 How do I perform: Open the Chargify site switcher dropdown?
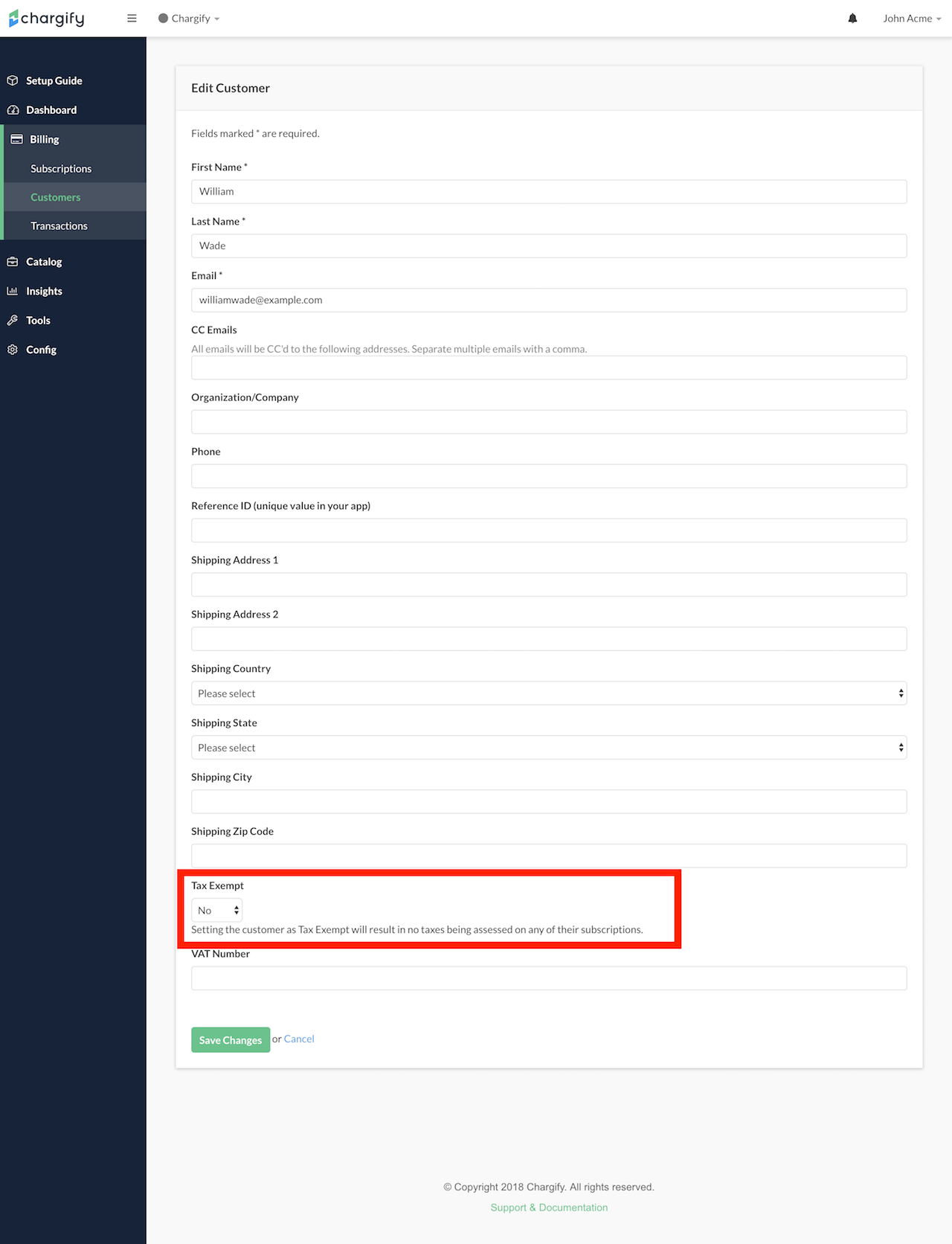pos(190,19)
